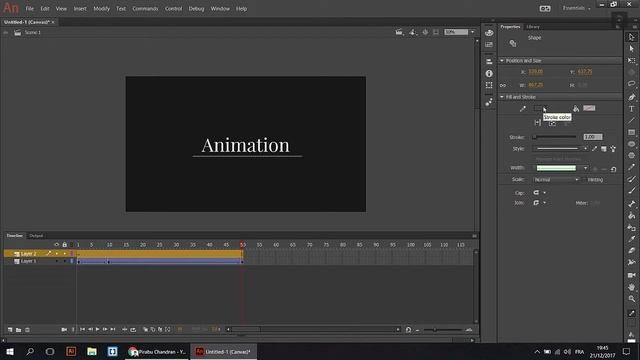This screenshot has height=360, width=640.
Task: Lock Layer 2 using lock dot
Action: 64,253
